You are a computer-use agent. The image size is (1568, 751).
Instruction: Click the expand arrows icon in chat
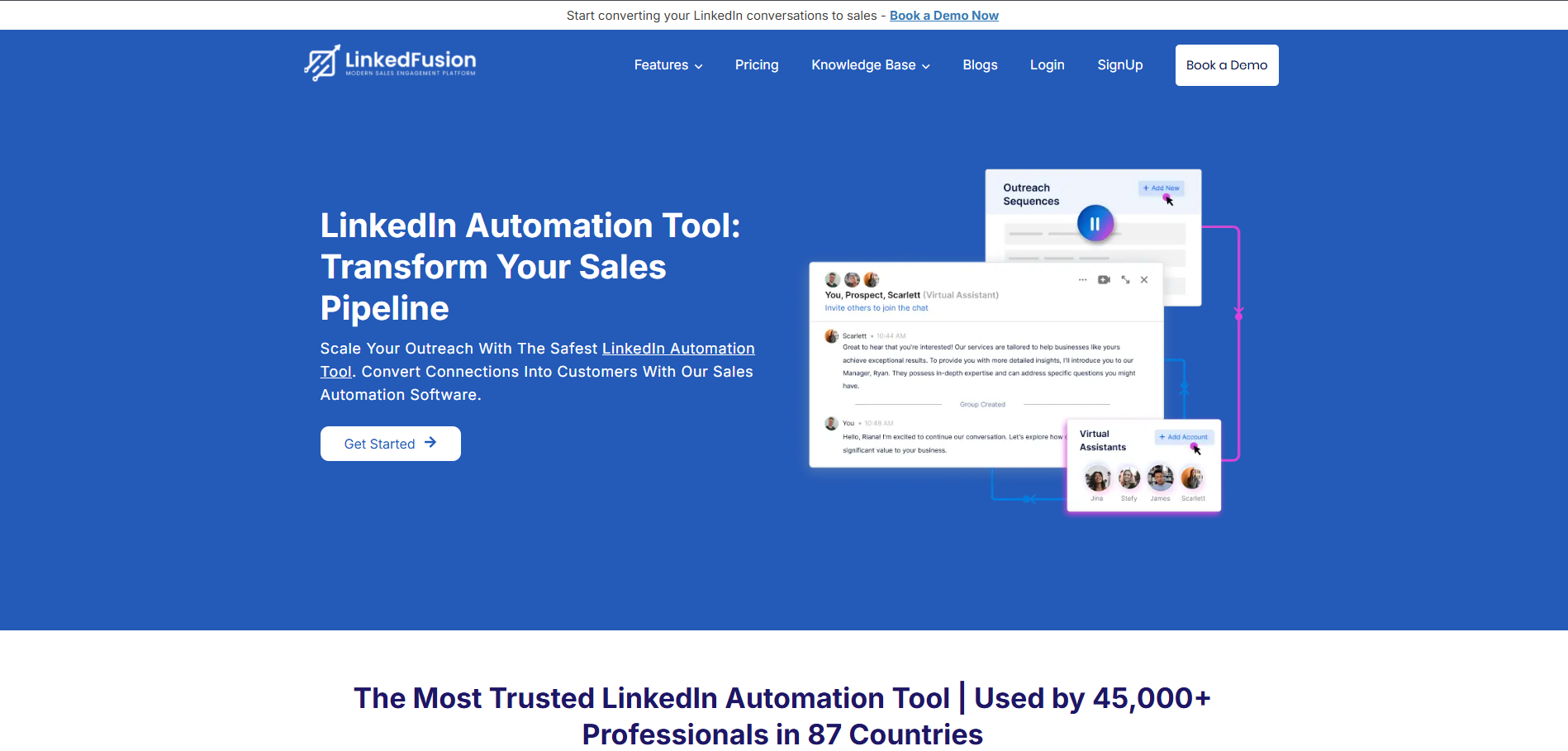coord(1125,280)
